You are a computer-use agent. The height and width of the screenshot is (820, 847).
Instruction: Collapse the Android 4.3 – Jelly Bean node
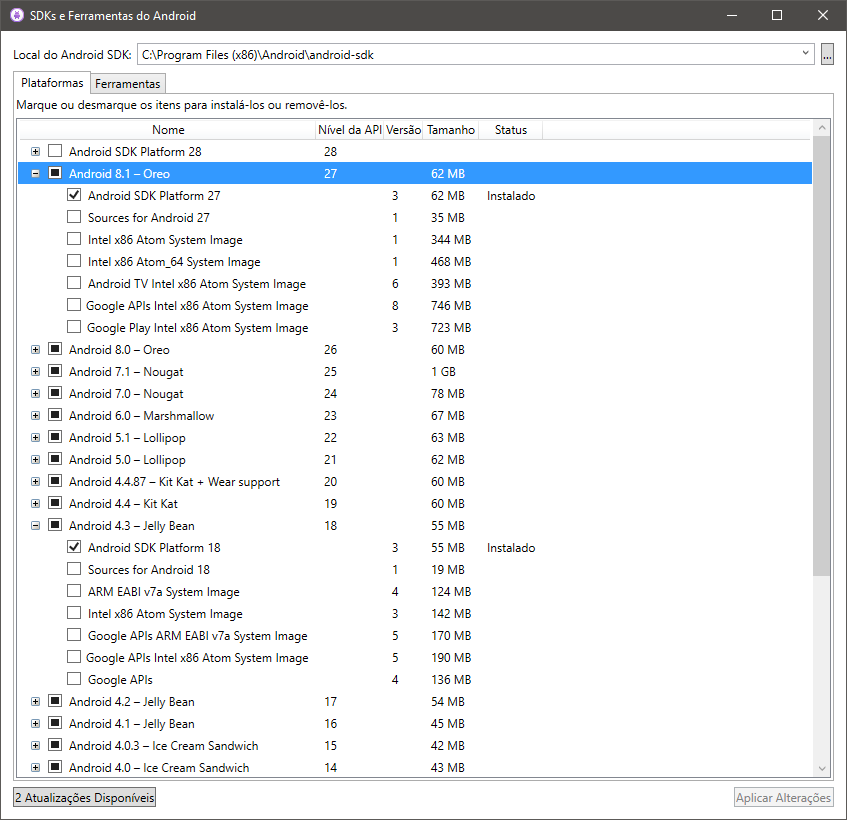(x=35, y=526)
